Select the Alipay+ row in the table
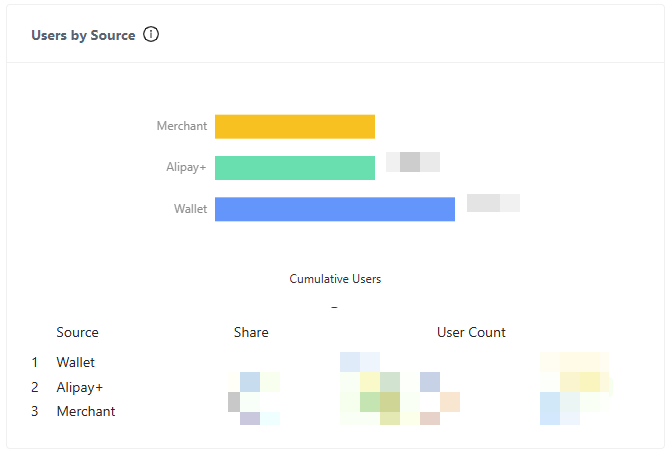668x452 pixels. point(80,387)
